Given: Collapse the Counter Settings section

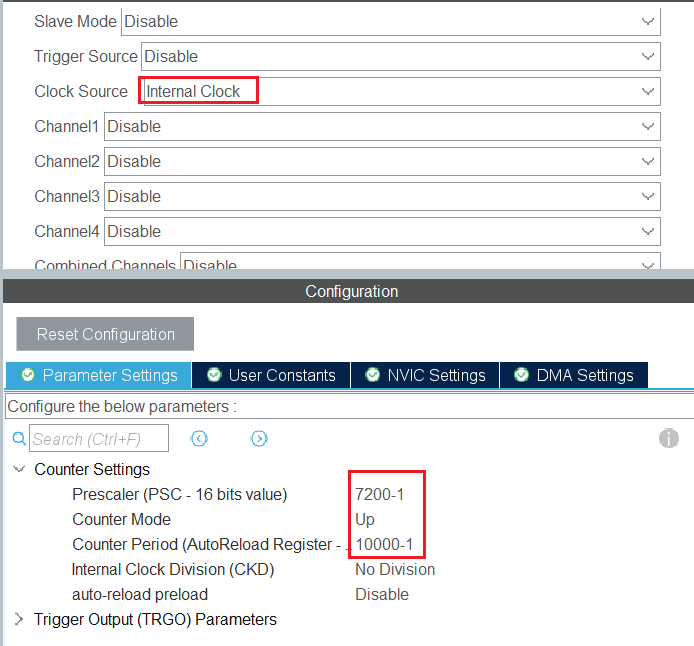Looking at the screenshot, I should 19,469.
